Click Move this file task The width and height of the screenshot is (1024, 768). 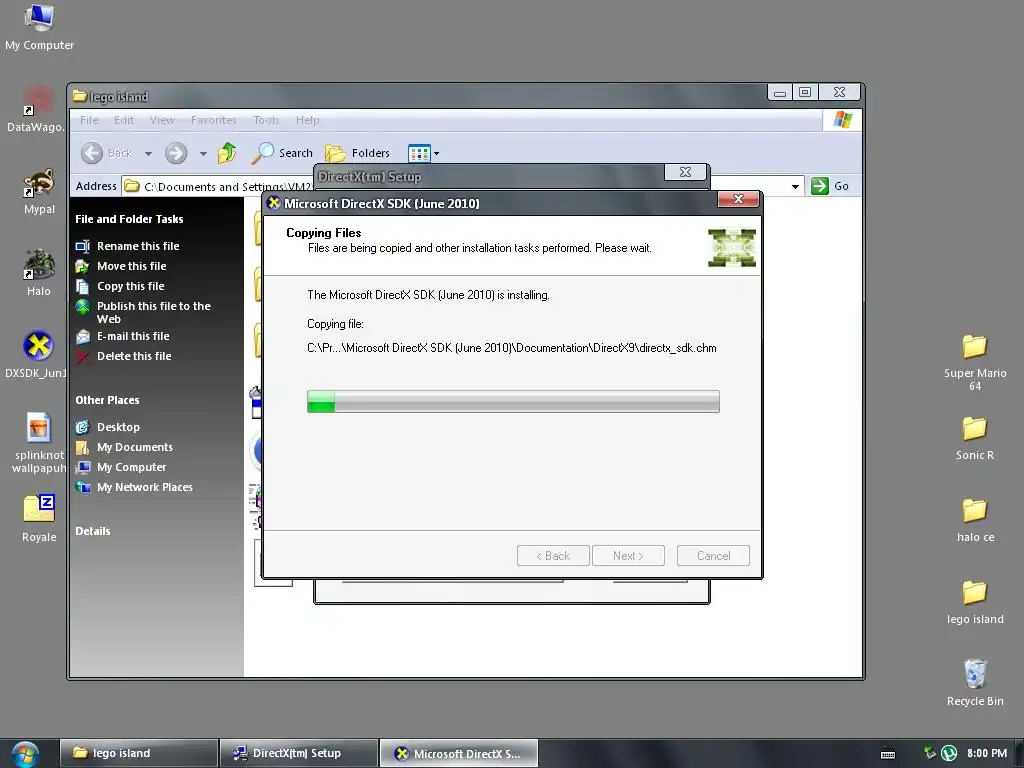pyautogui.click(x=131, y=266)
